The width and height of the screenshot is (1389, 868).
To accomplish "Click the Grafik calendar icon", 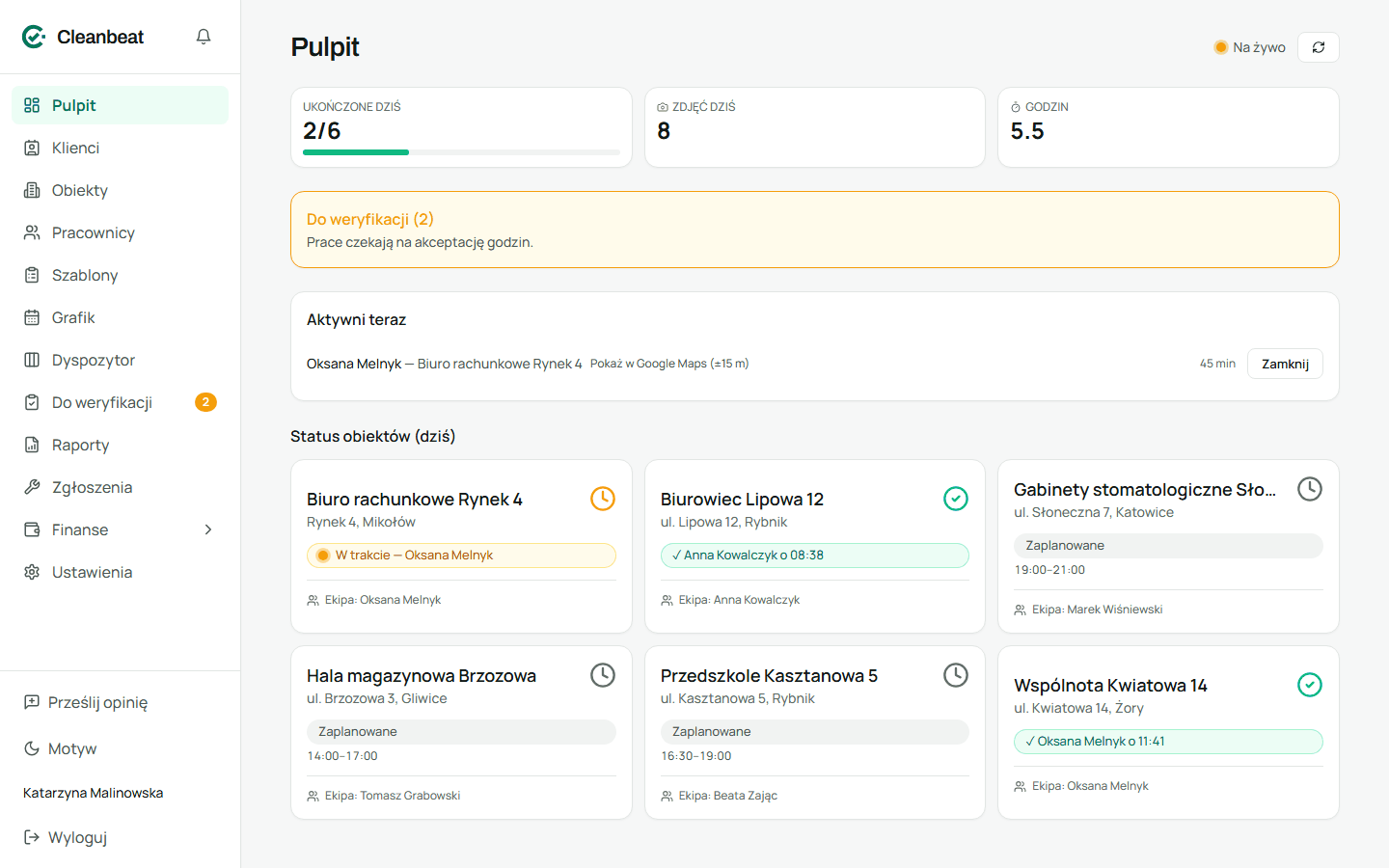I will [32, 317].
